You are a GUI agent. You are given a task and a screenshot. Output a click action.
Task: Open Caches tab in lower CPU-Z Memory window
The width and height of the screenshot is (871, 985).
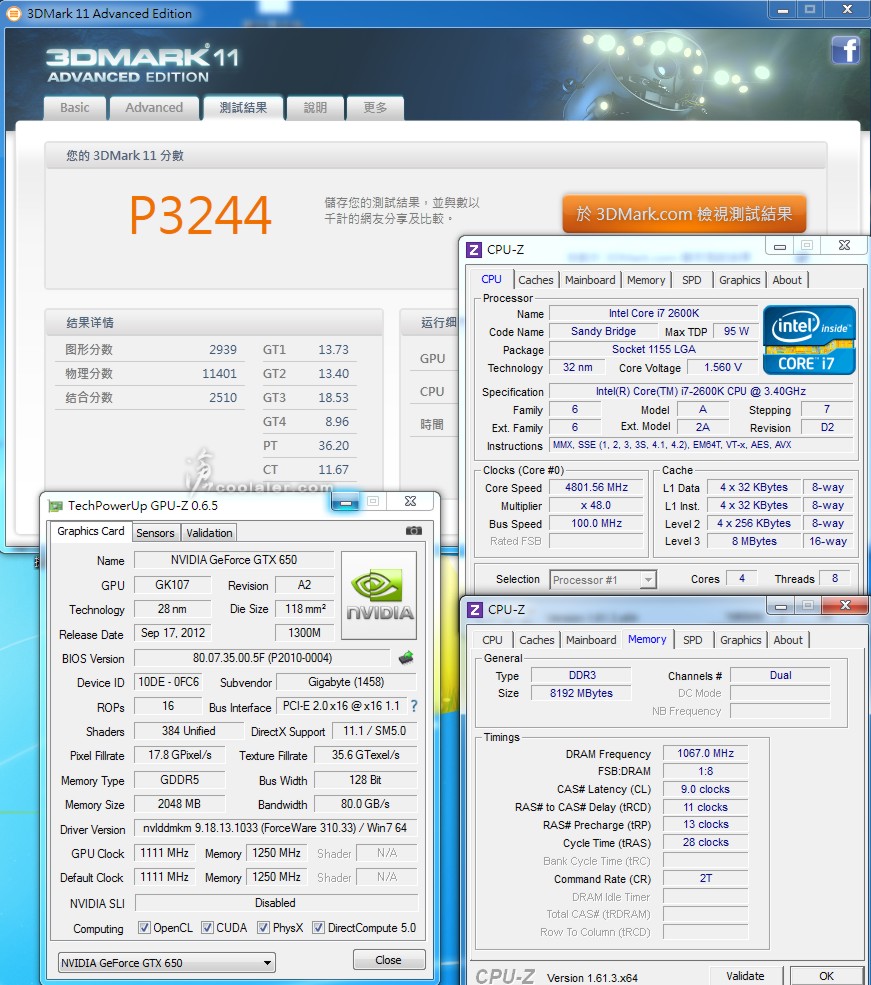[537, 640]
